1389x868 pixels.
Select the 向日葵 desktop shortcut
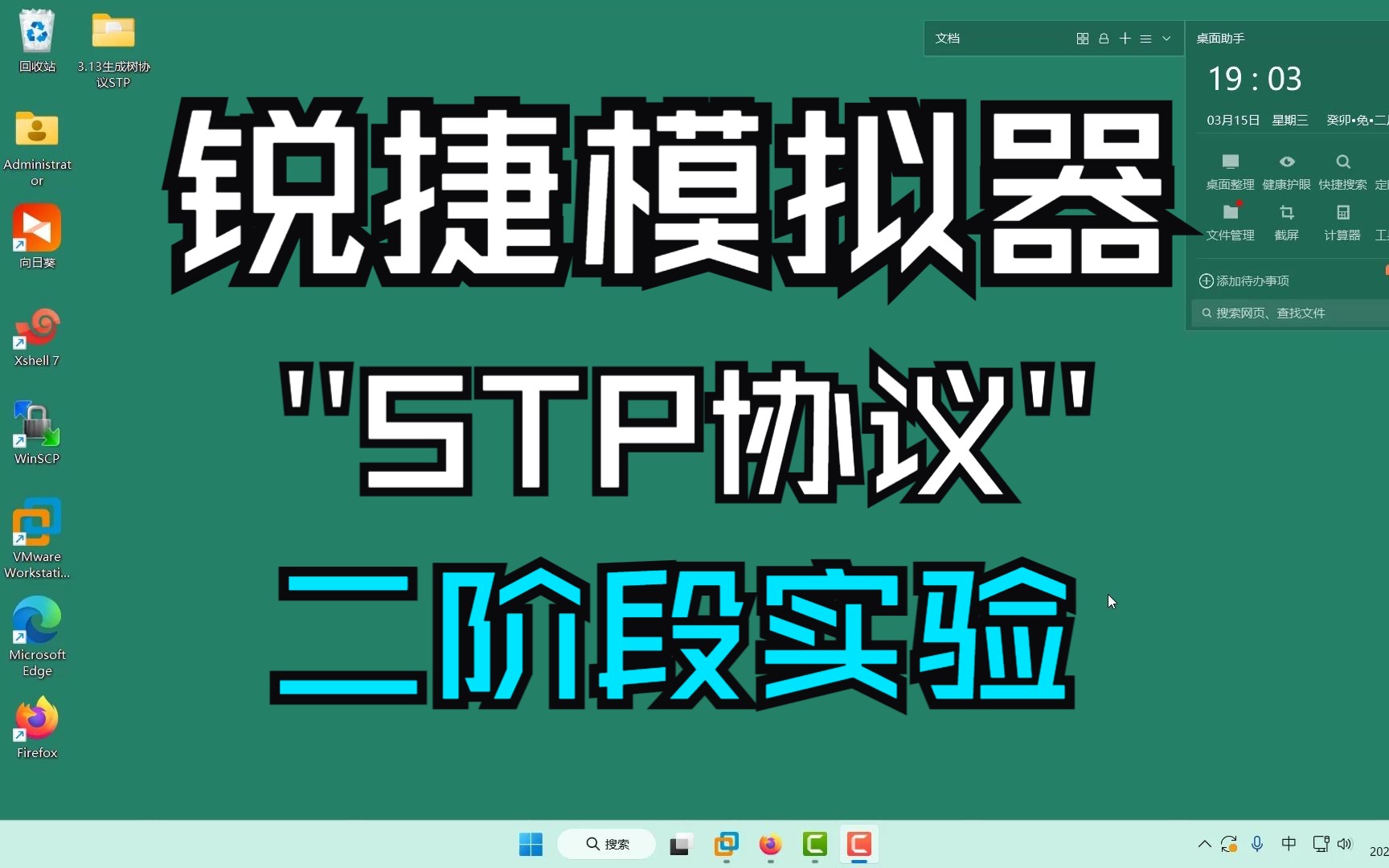pyautogui.click(x=37, y=236)
